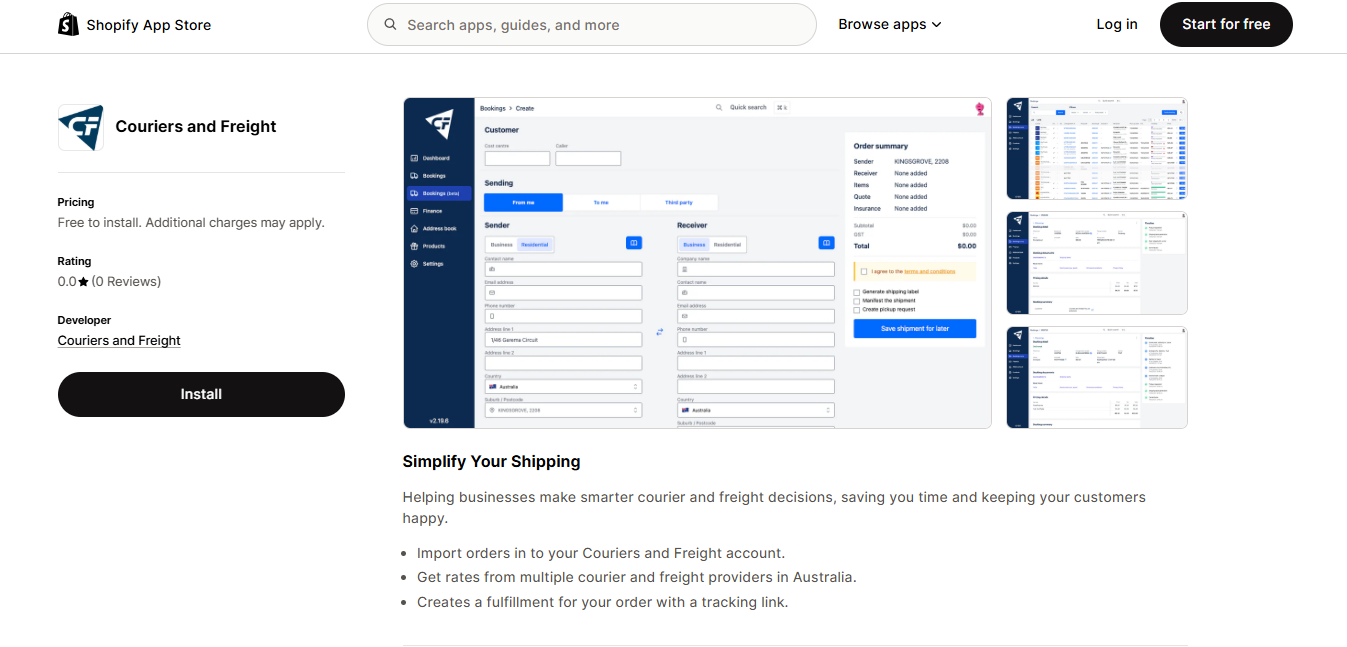The image size is (1347, 647).
Task: Click the swap addresses arrow icon
Action: coord(660,331)
